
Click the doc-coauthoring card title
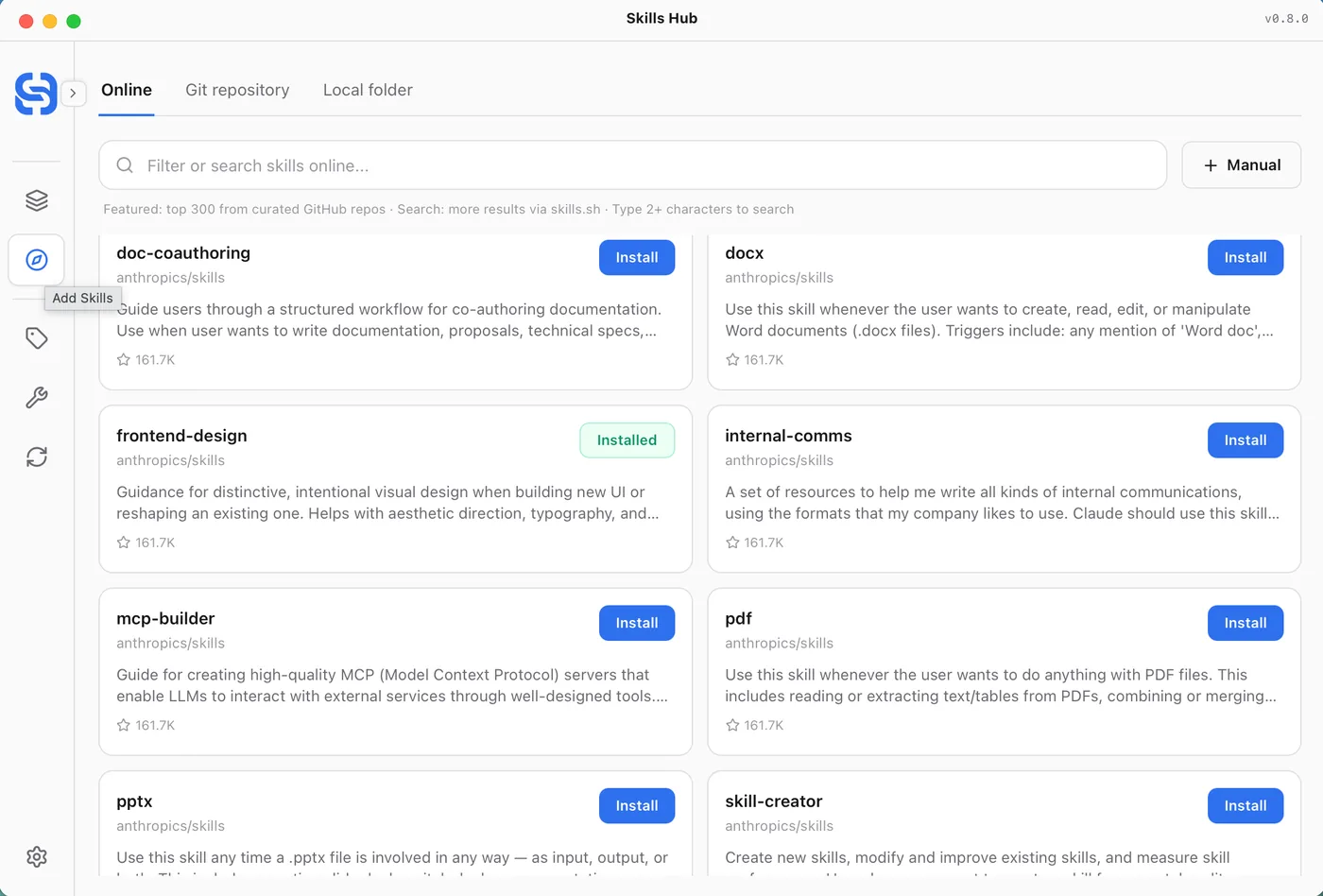[183, 253]
